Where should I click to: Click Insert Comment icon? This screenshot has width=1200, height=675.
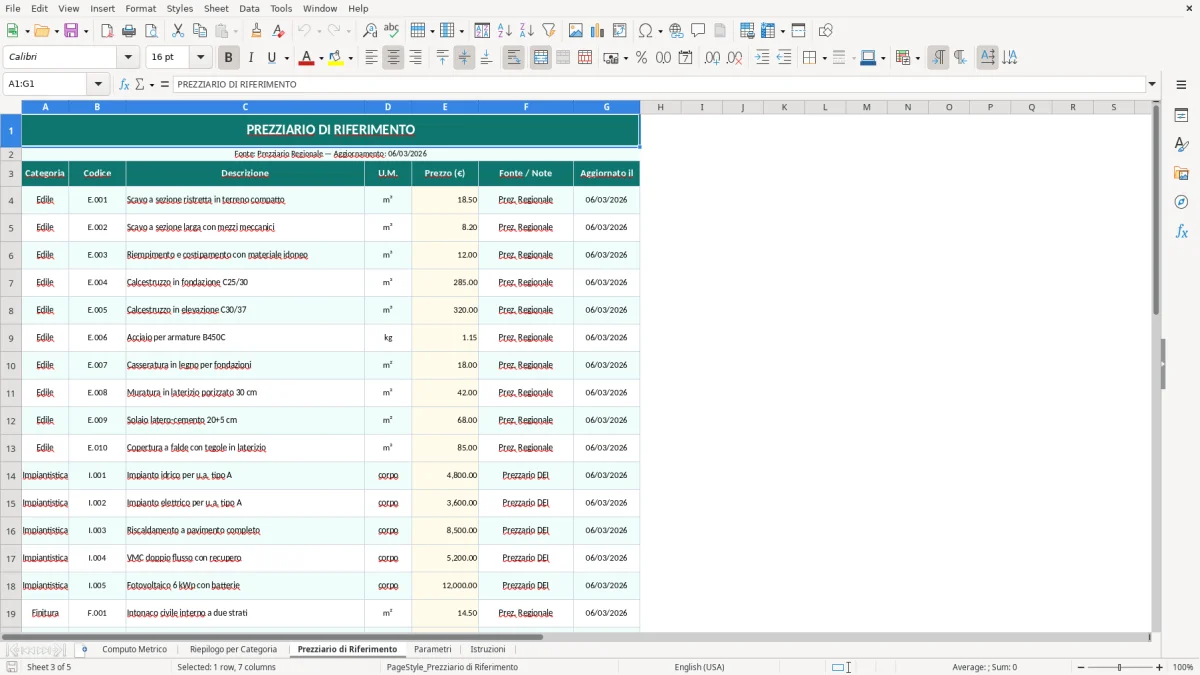click(698, 31)
